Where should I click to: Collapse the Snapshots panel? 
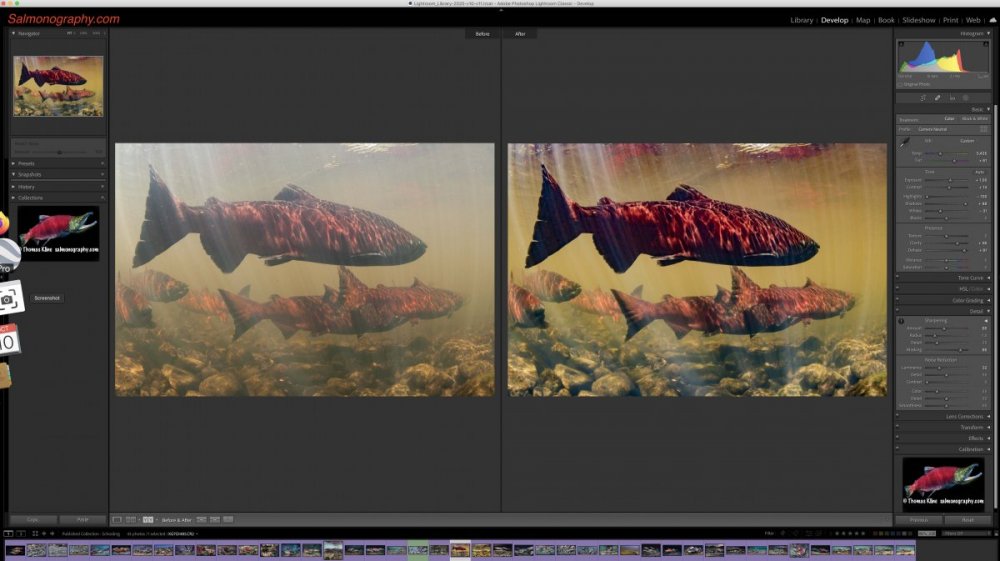coord(13,174)
